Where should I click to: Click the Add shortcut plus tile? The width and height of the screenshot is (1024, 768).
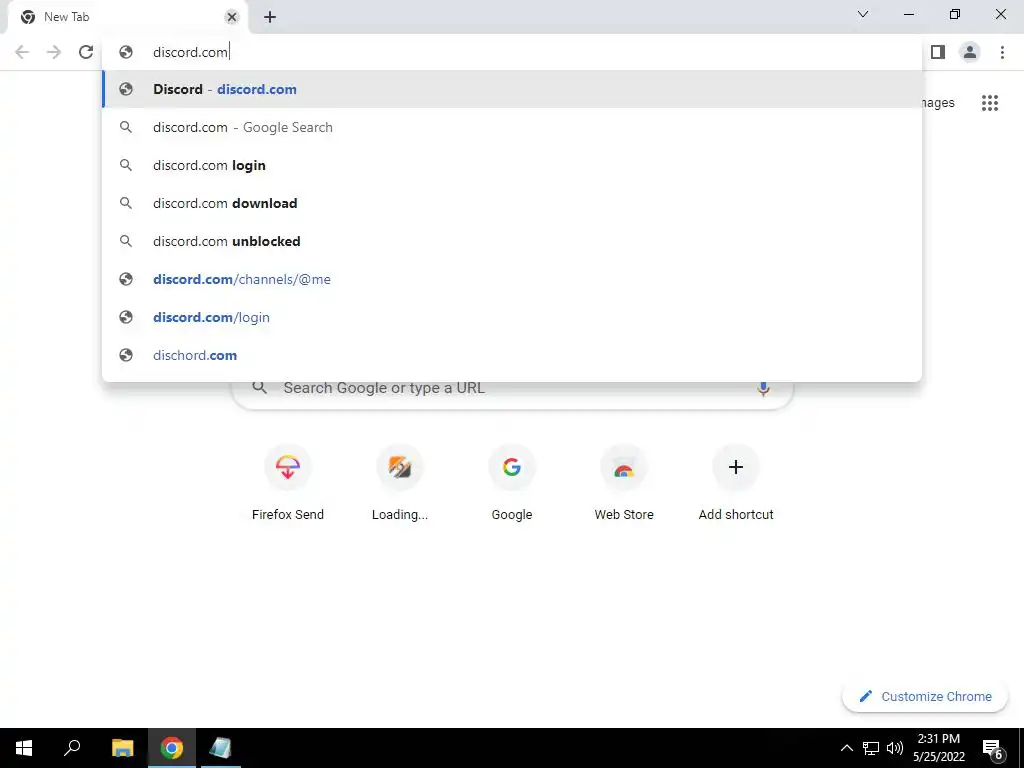(736, 484)
